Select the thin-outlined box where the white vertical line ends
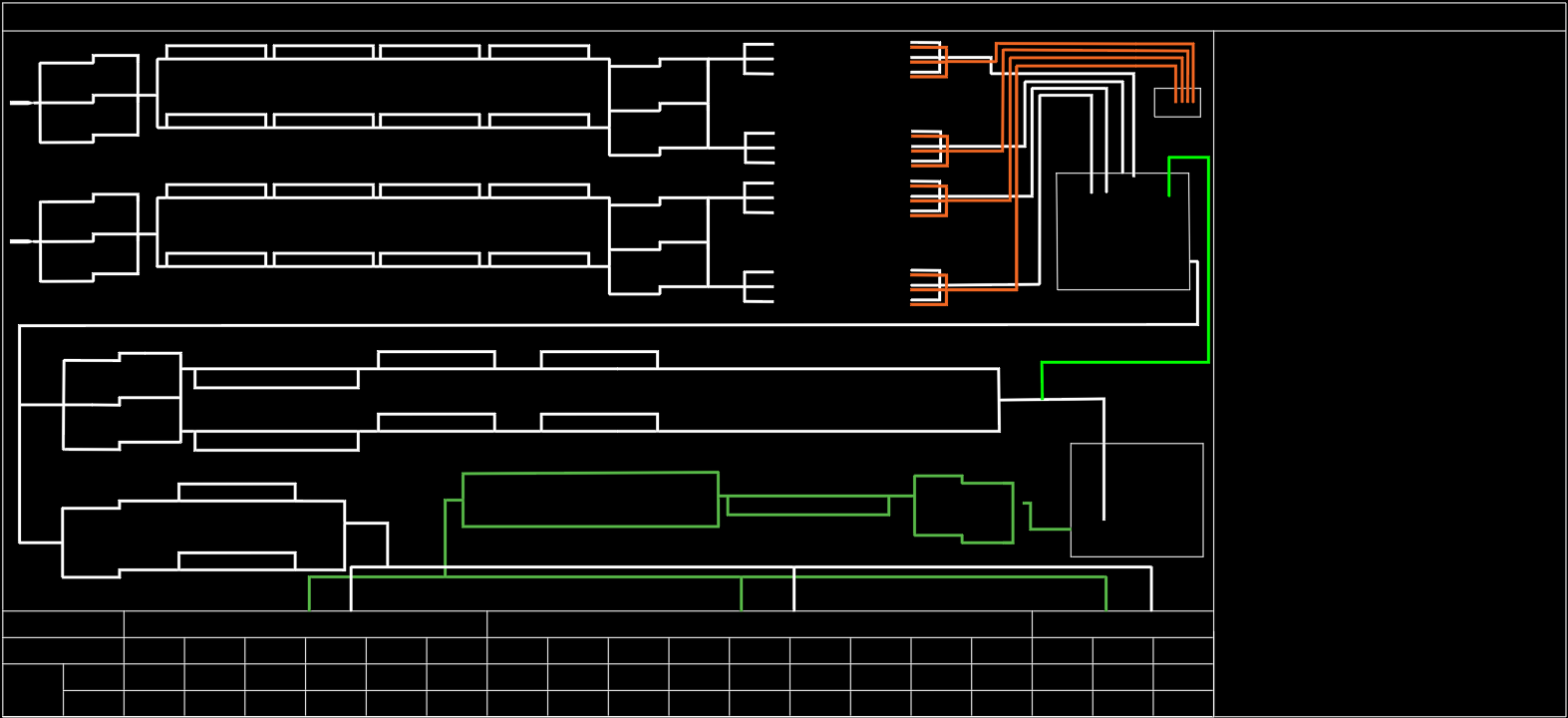This screenshot has width=1568, height=718. [1136, 500]
